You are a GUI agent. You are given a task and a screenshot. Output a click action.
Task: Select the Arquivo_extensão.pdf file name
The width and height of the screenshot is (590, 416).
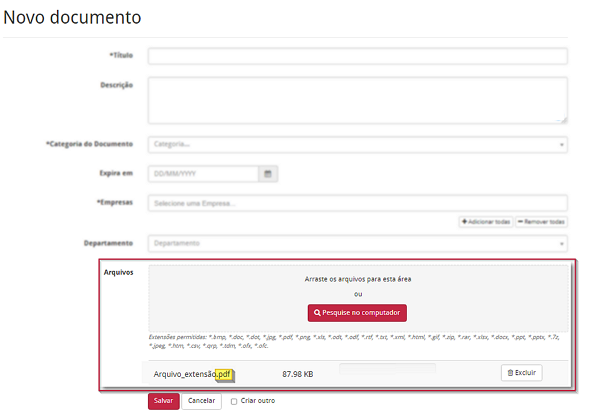192,374
